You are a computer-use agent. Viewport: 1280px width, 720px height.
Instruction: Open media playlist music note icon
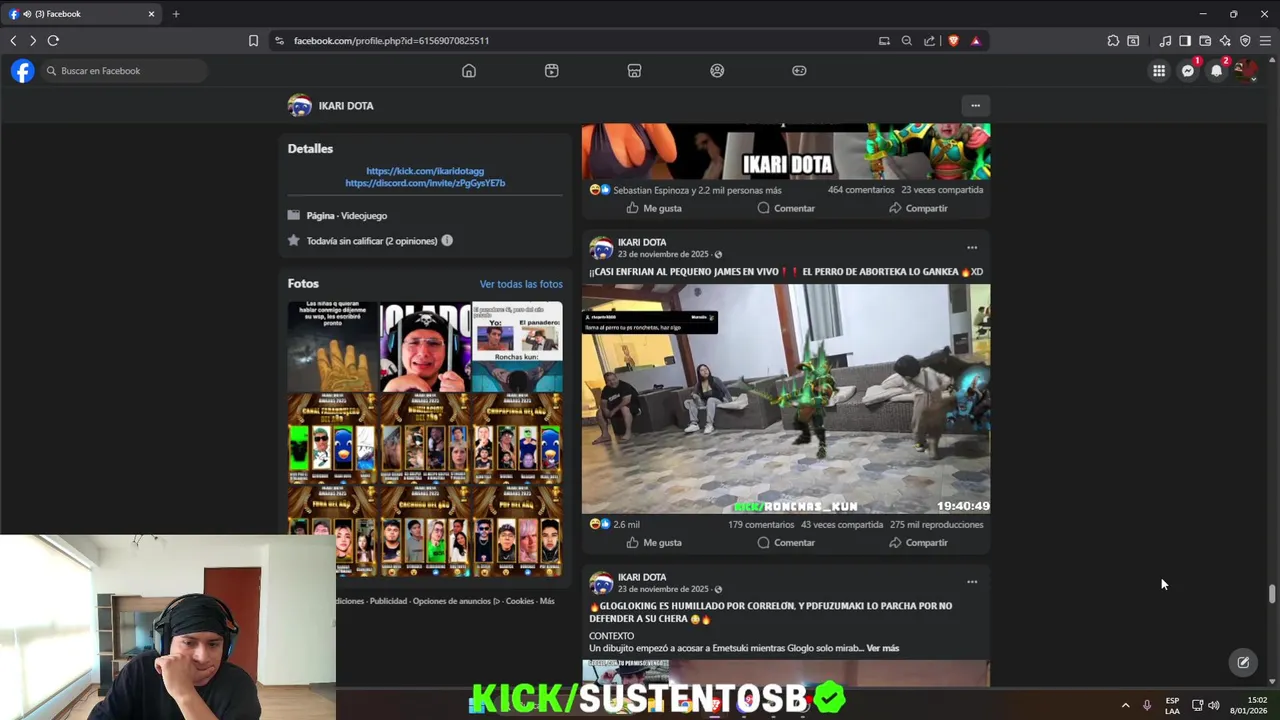point(1165,41)
